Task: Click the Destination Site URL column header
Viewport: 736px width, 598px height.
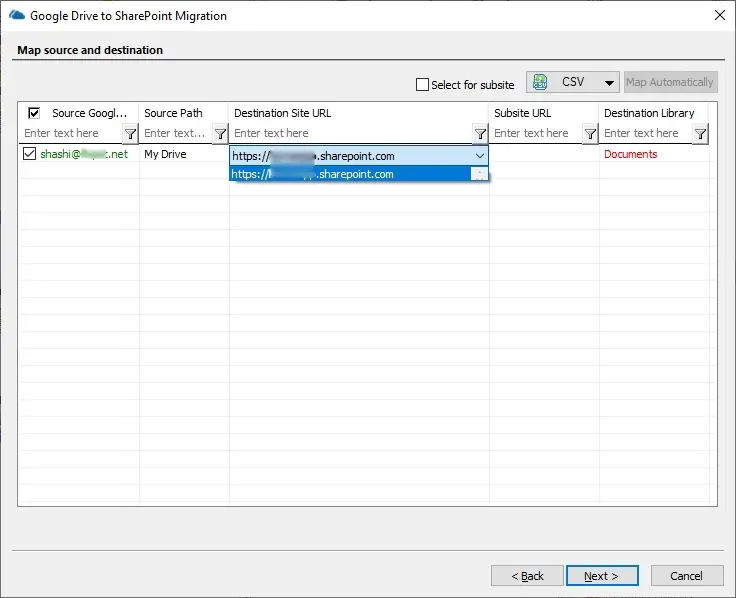Action: pyautogui.click(x=283, y=113)
